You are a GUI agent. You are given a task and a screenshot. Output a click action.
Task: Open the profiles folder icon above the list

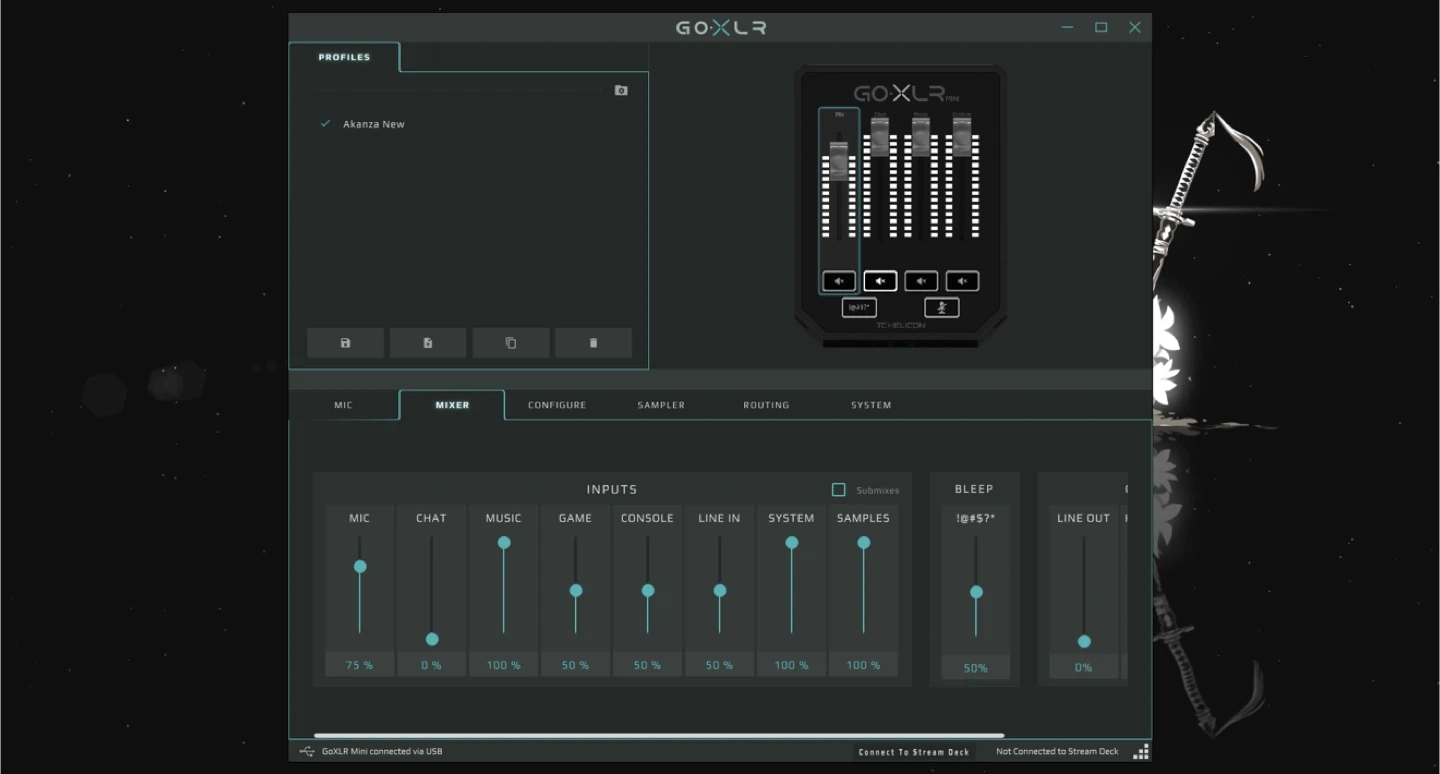[x=621, y=91]
